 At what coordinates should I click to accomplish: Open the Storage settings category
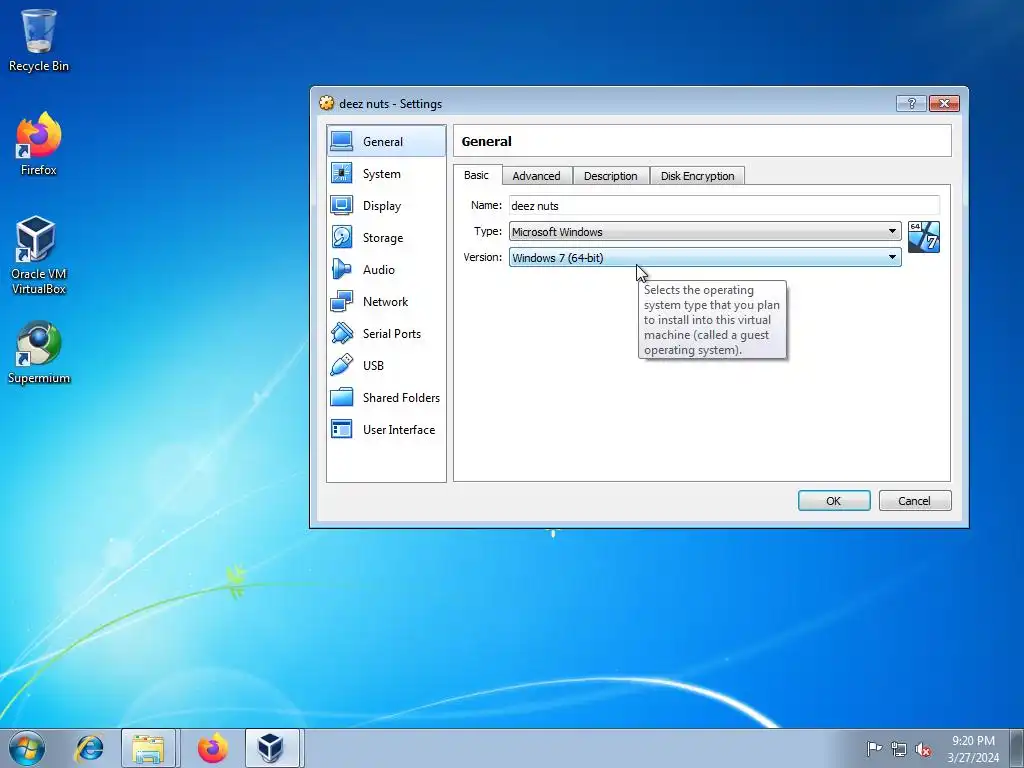pyautogui.click(x=386, y=238)
